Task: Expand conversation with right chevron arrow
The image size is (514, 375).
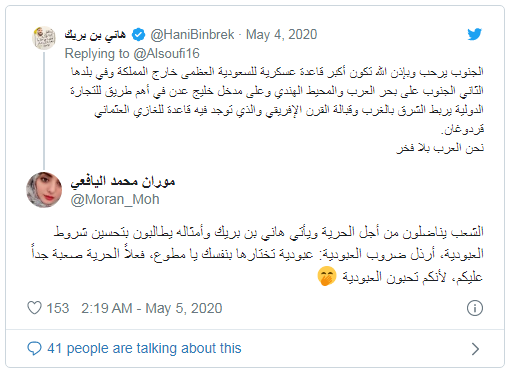Action: pyautogui.click(x=475, y=349)
